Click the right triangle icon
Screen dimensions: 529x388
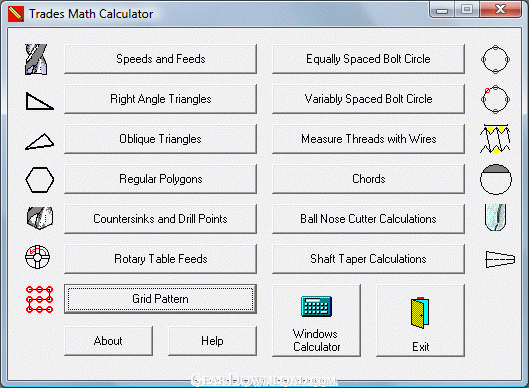point(39,101)
